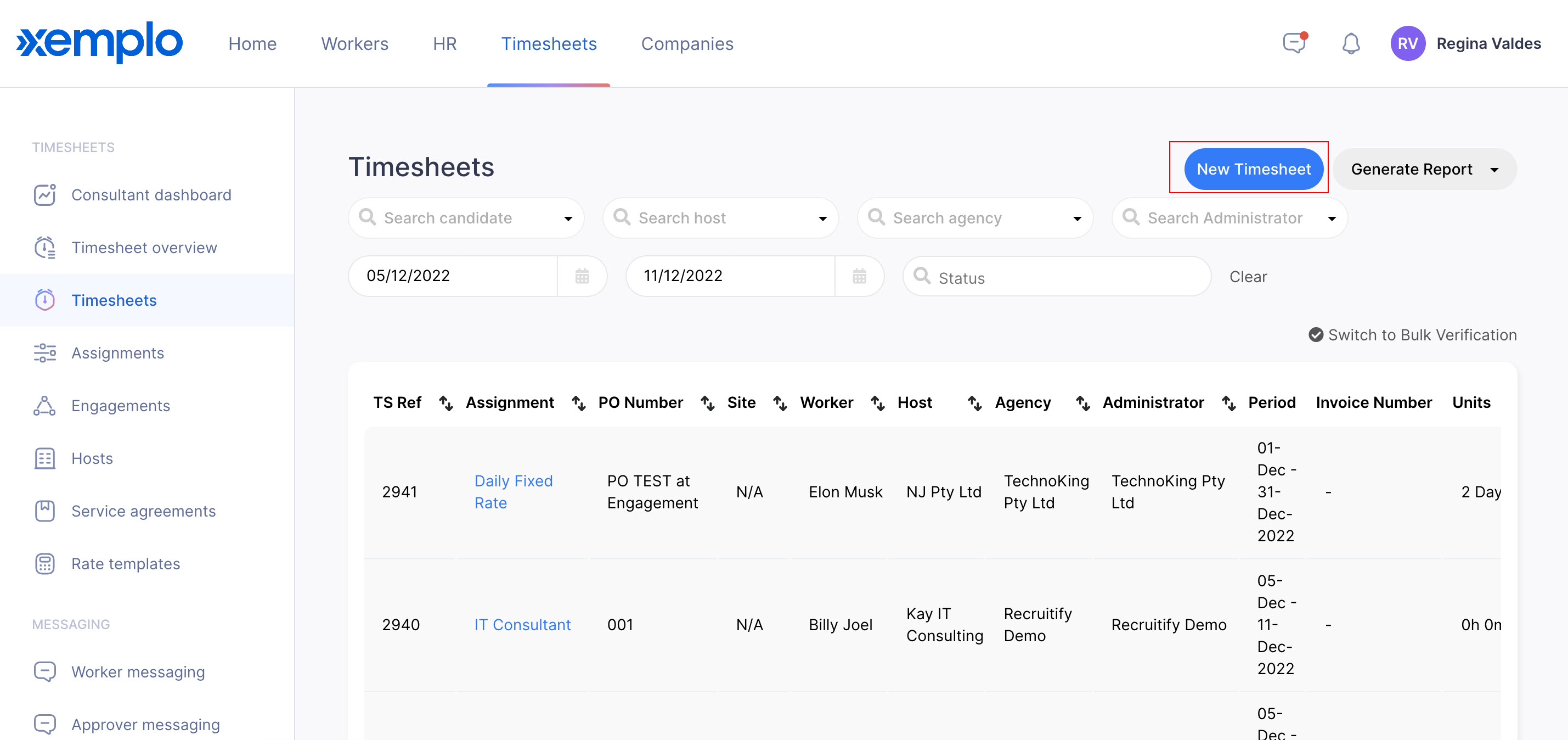Sort table by Worker column
1568x740 pixels.
pos(877,403)
